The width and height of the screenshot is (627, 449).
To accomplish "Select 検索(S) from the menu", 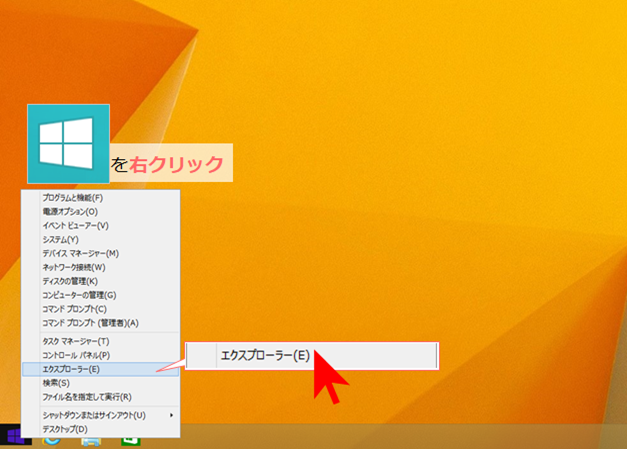I will pyautogui.click(x=100, y=383).
